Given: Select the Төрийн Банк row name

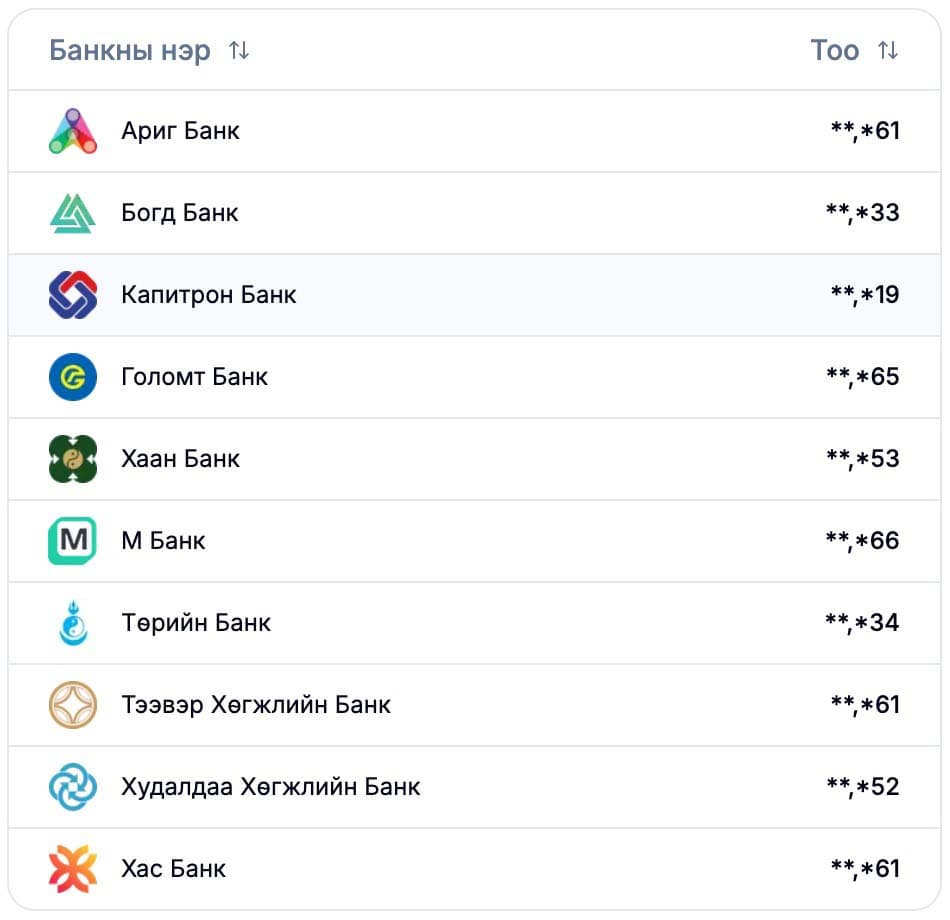Looking at the screenshot, I should 196,623.
